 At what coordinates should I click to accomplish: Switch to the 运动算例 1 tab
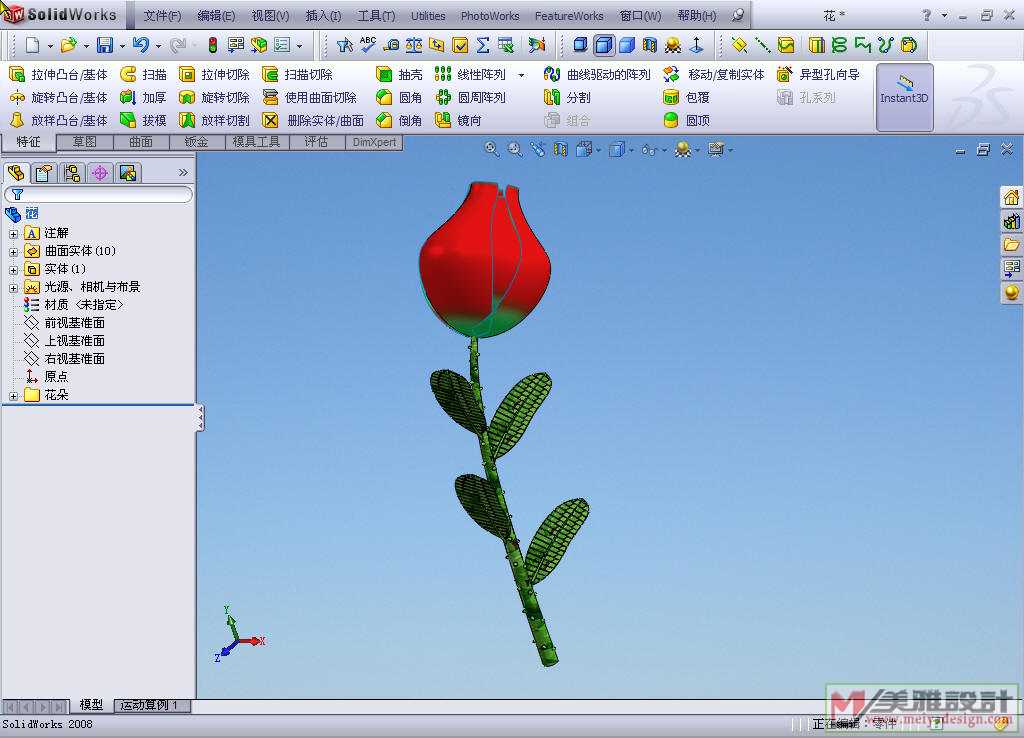[152, 705]
